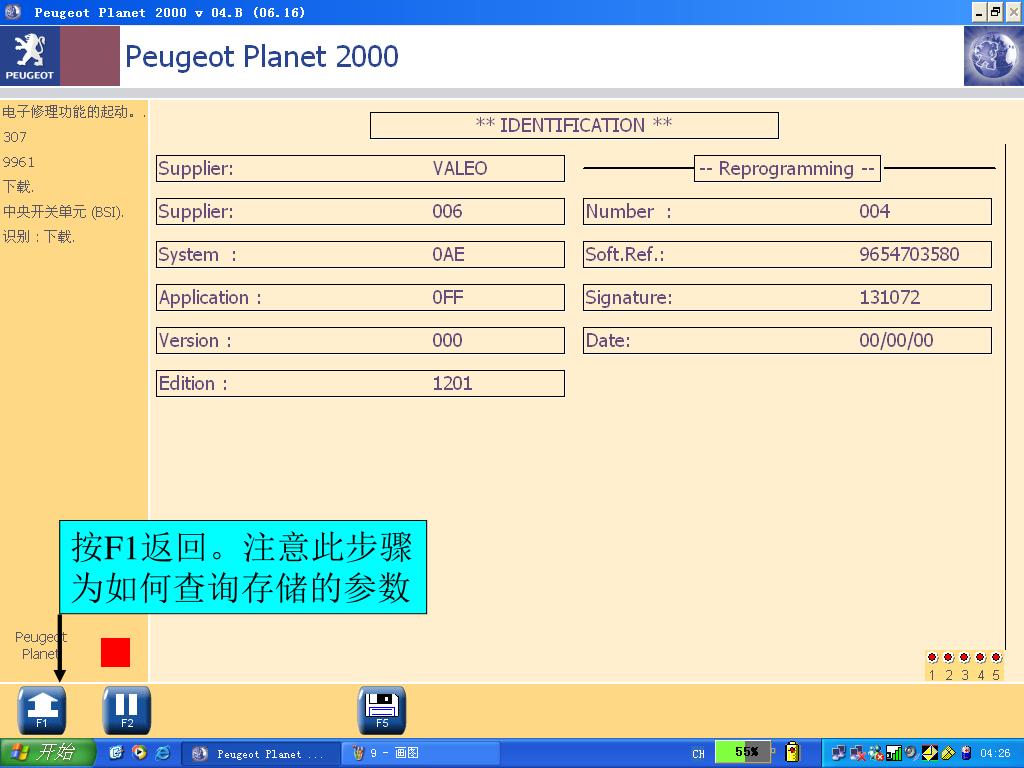Click the Peugeot Planet 2000 heading

pos(262,57)
